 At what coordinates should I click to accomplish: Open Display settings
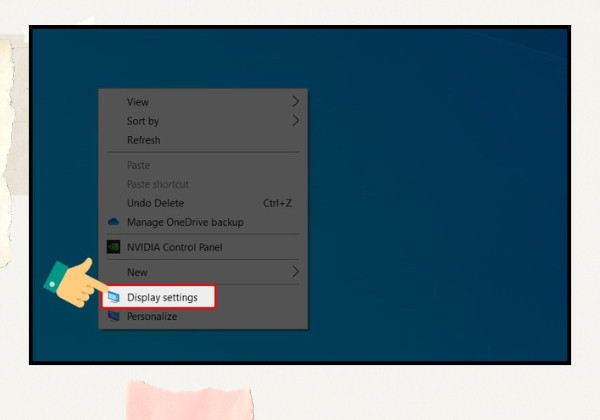[158, 297]
